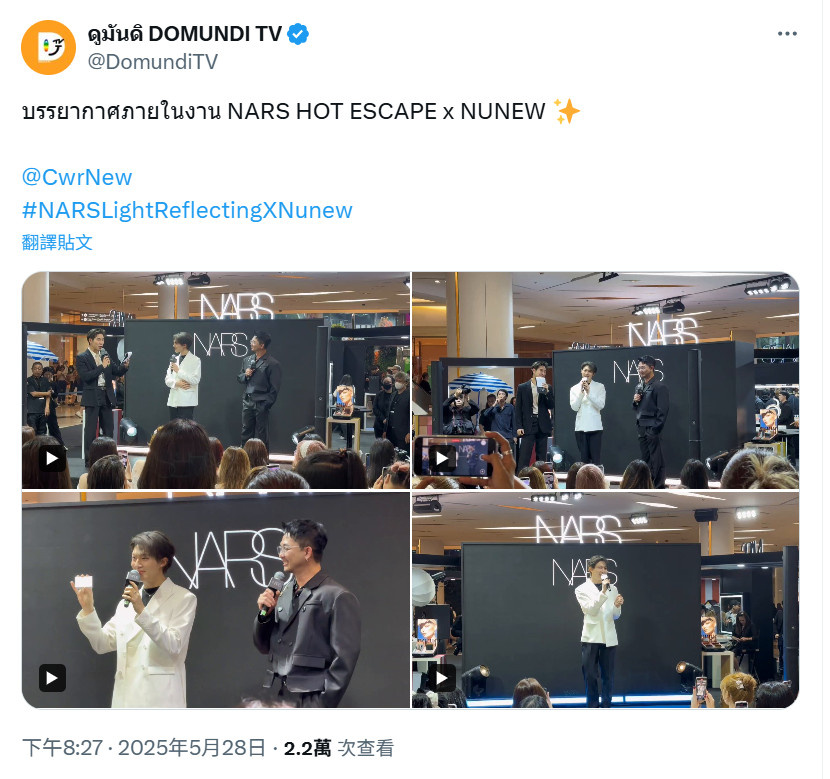Click the 翻譯貼文 translate post link
The width and height of the screenshot is (830, 779).
pyautogui.click(x=57, y=242)
